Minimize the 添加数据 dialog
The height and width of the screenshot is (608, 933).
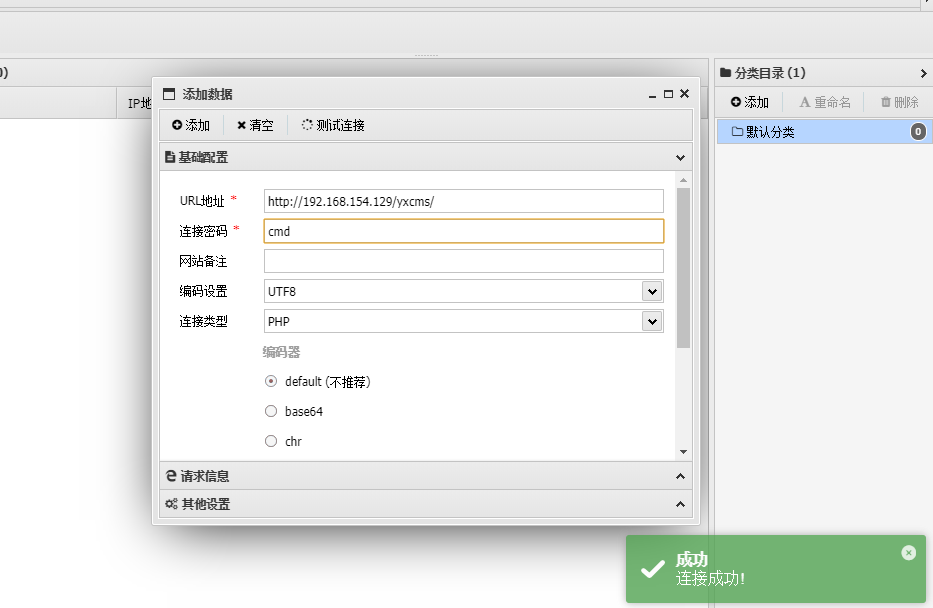pyautogui.click(x=652, y=95)
